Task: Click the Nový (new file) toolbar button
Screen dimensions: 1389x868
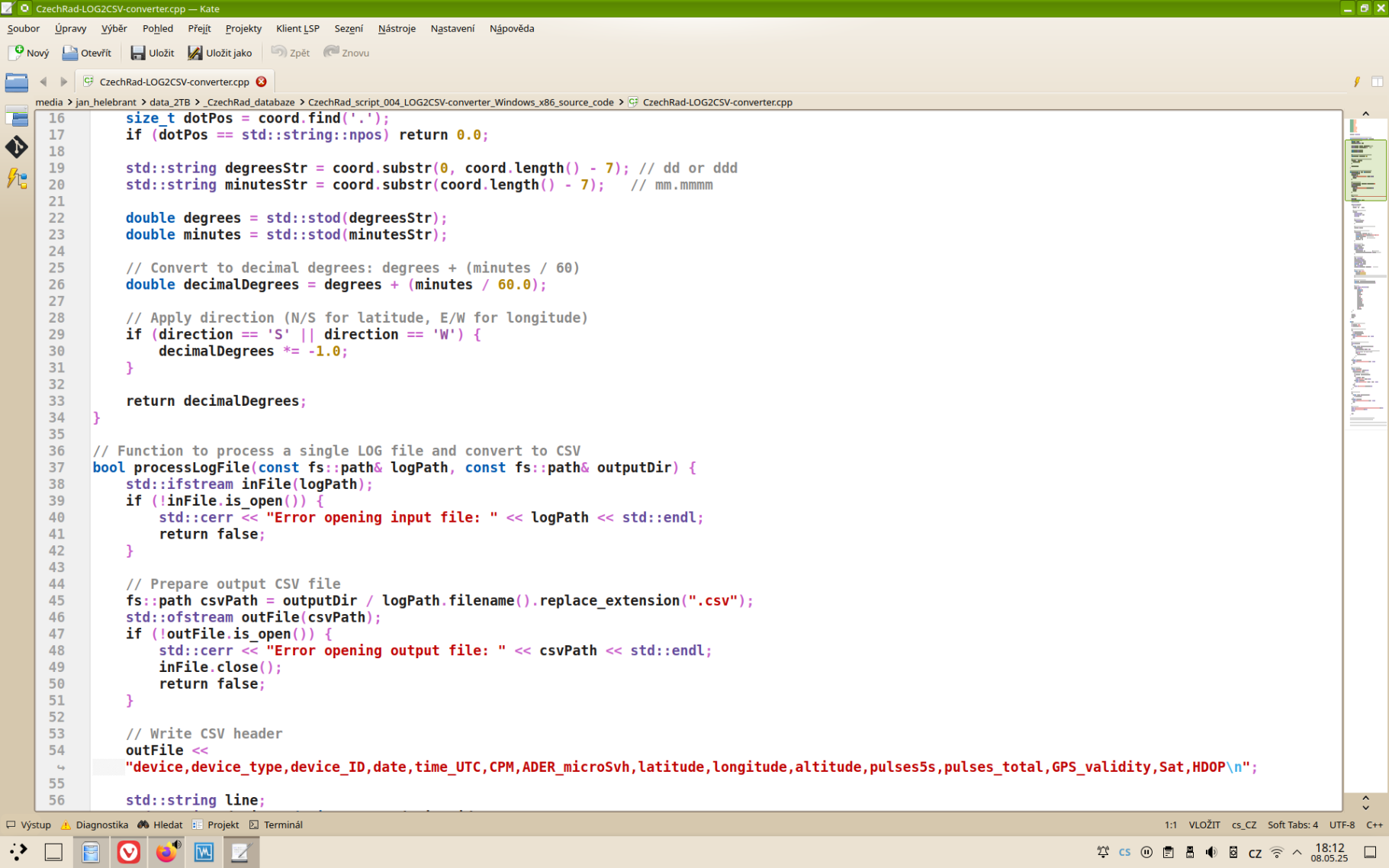Action: tap(28, 53)
